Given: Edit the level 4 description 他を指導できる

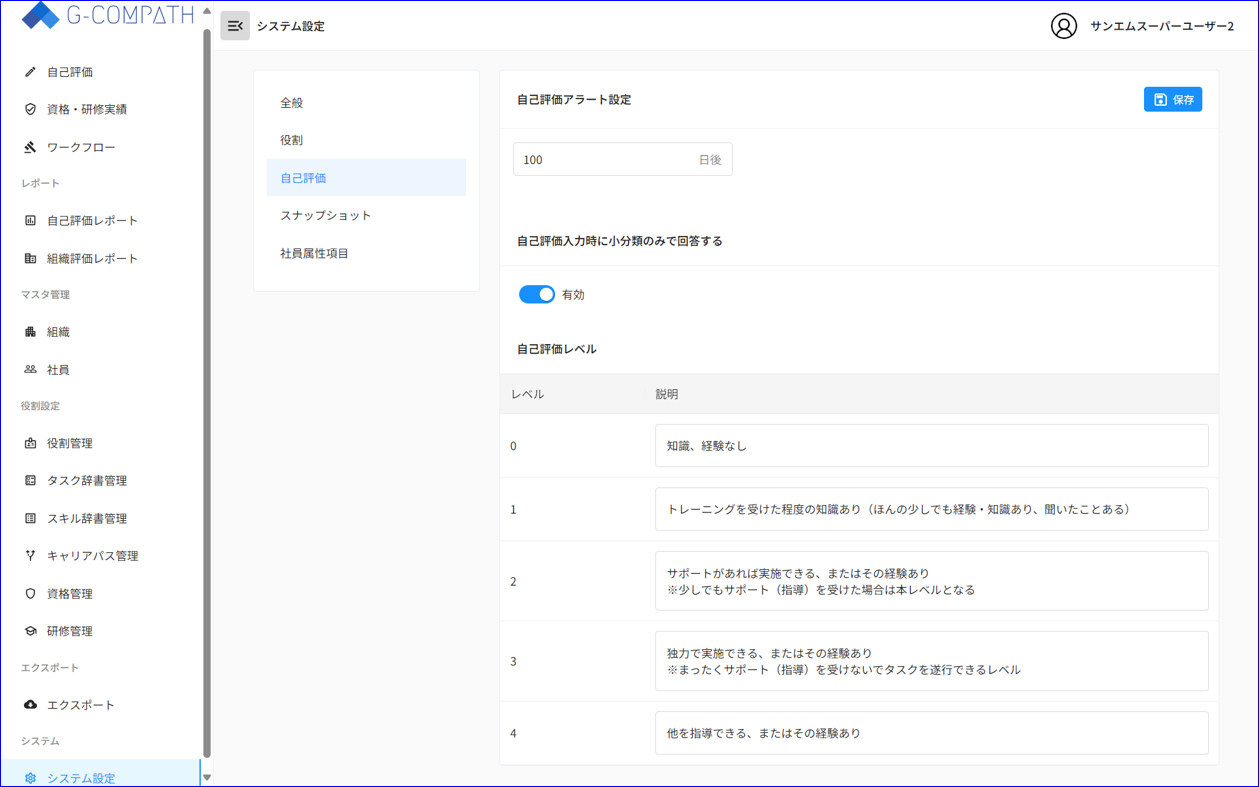Looking at the screenshot, I should coord(931,733).
